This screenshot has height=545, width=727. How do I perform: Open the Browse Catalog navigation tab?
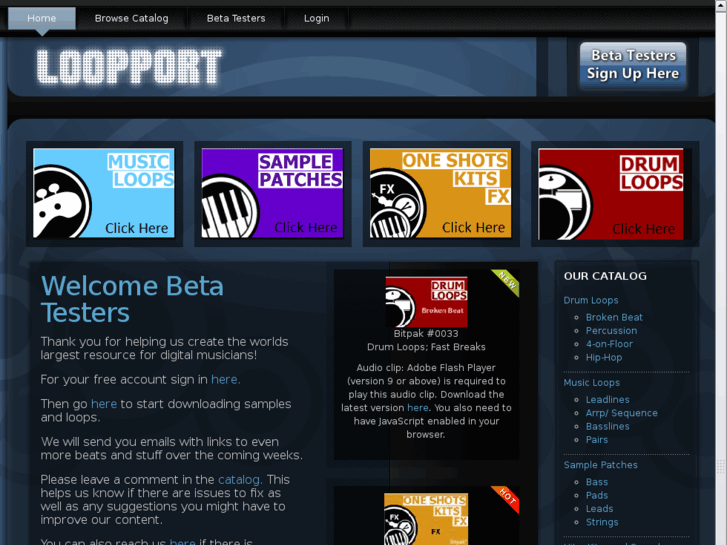point(131,19)
